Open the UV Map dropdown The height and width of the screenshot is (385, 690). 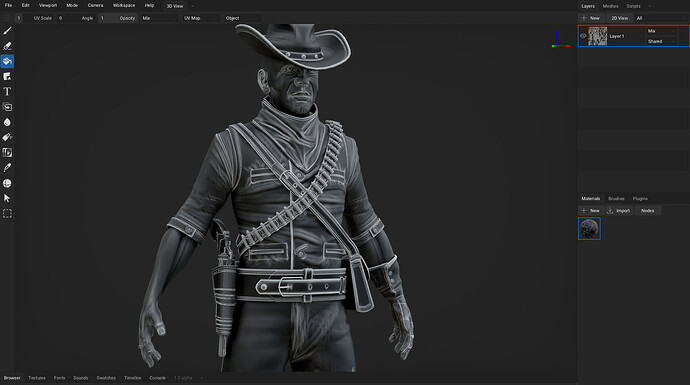coord(200,18)
